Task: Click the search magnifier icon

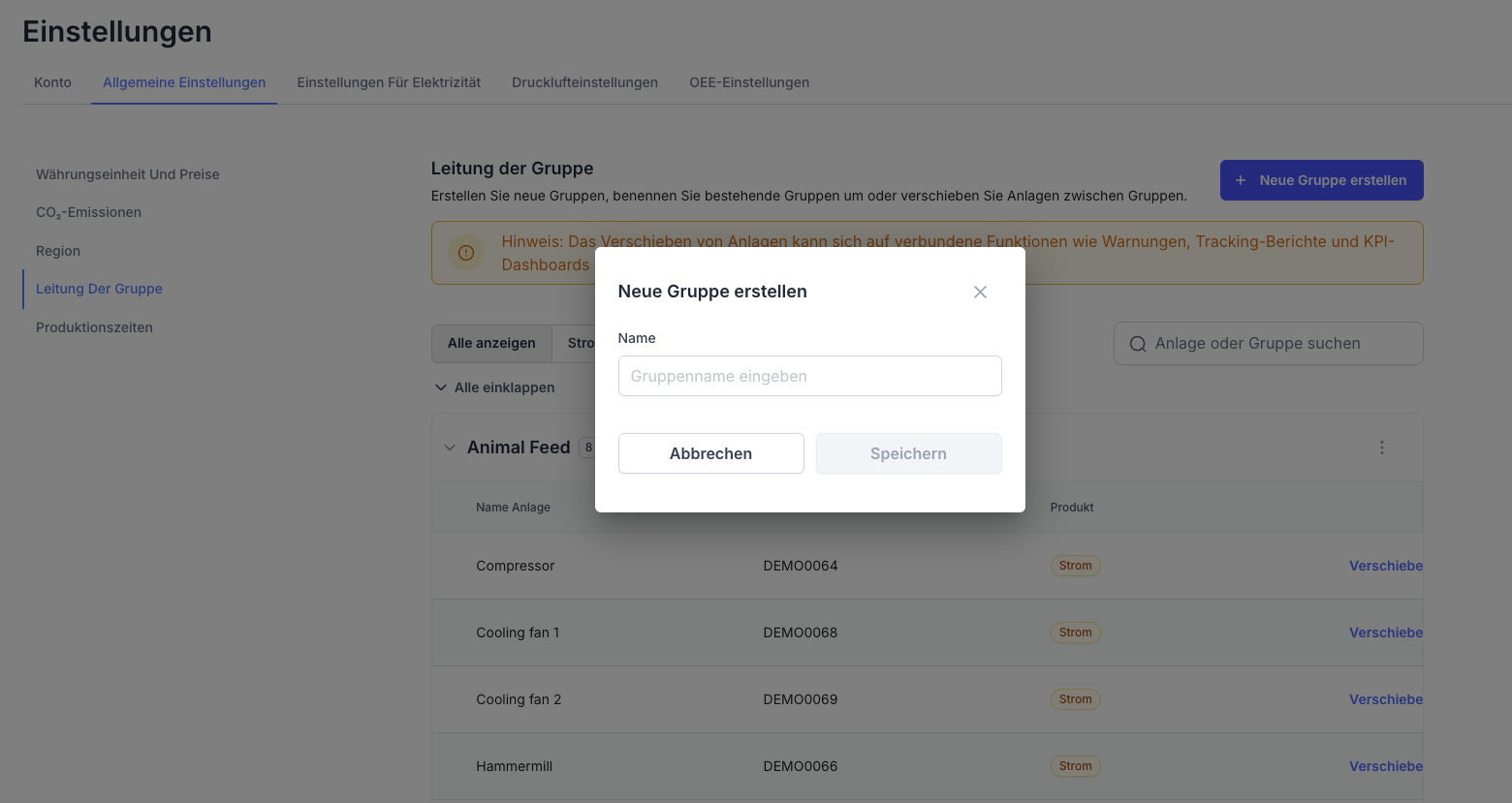Action: point(1138,344)
